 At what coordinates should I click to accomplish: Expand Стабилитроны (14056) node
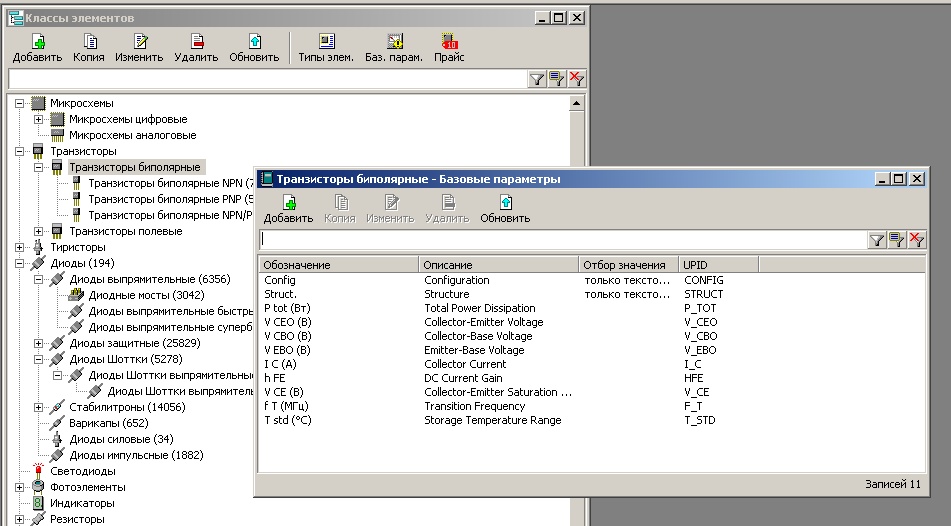[x=38, y=407]
